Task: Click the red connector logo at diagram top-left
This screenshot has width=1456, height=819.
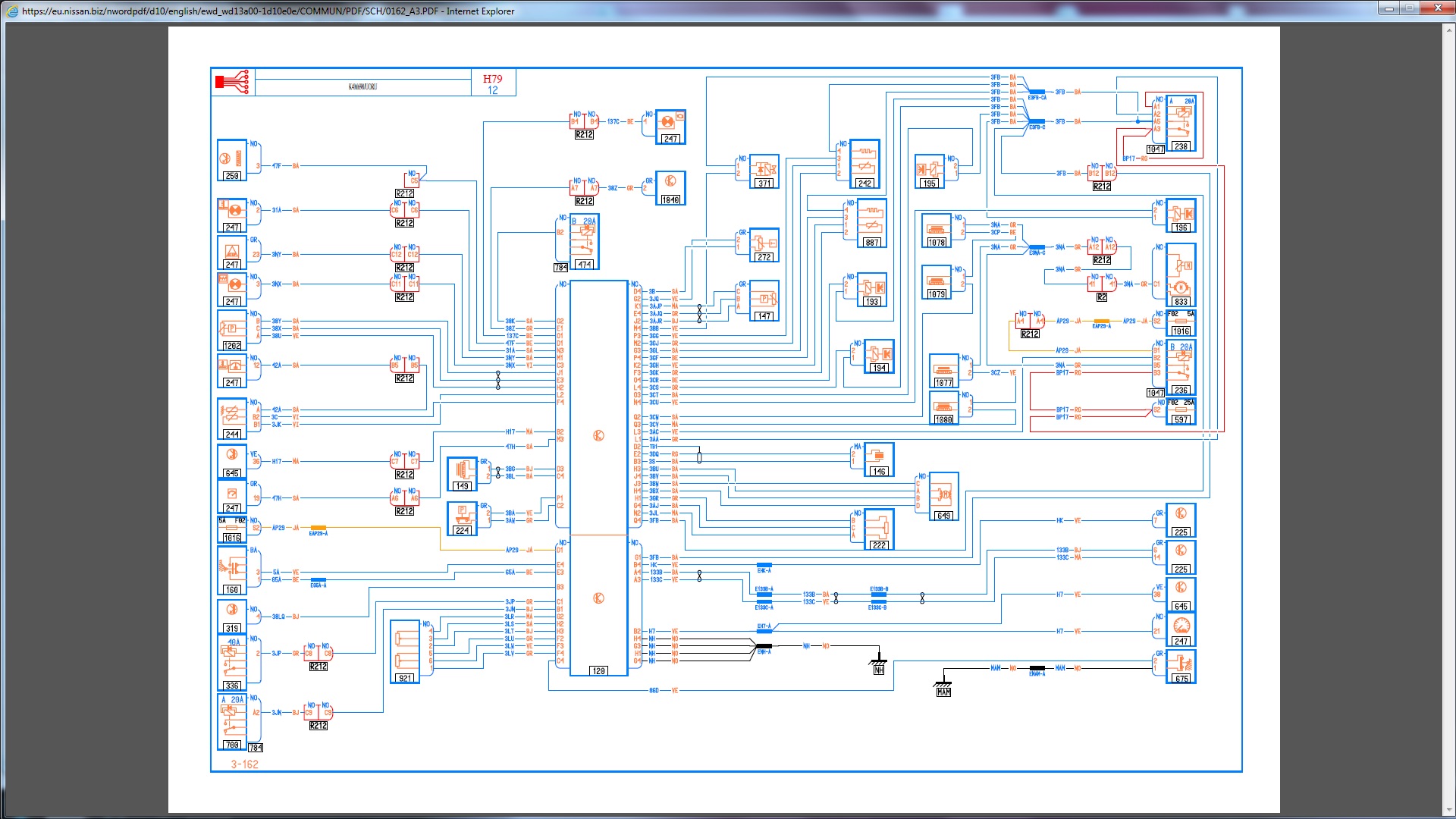Action: 232,82
